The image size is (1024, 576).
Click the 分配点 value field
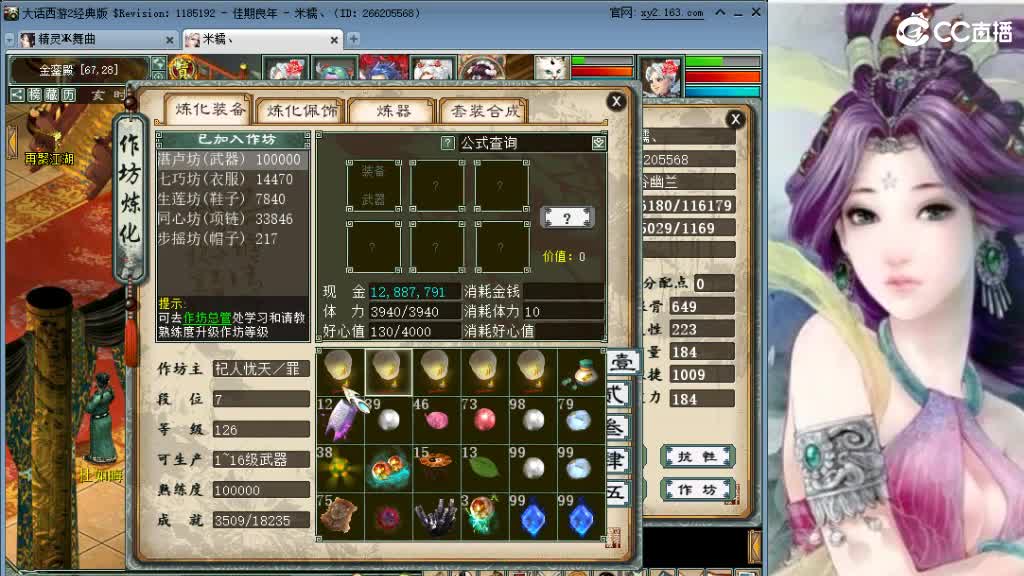(x=714, y=283)
